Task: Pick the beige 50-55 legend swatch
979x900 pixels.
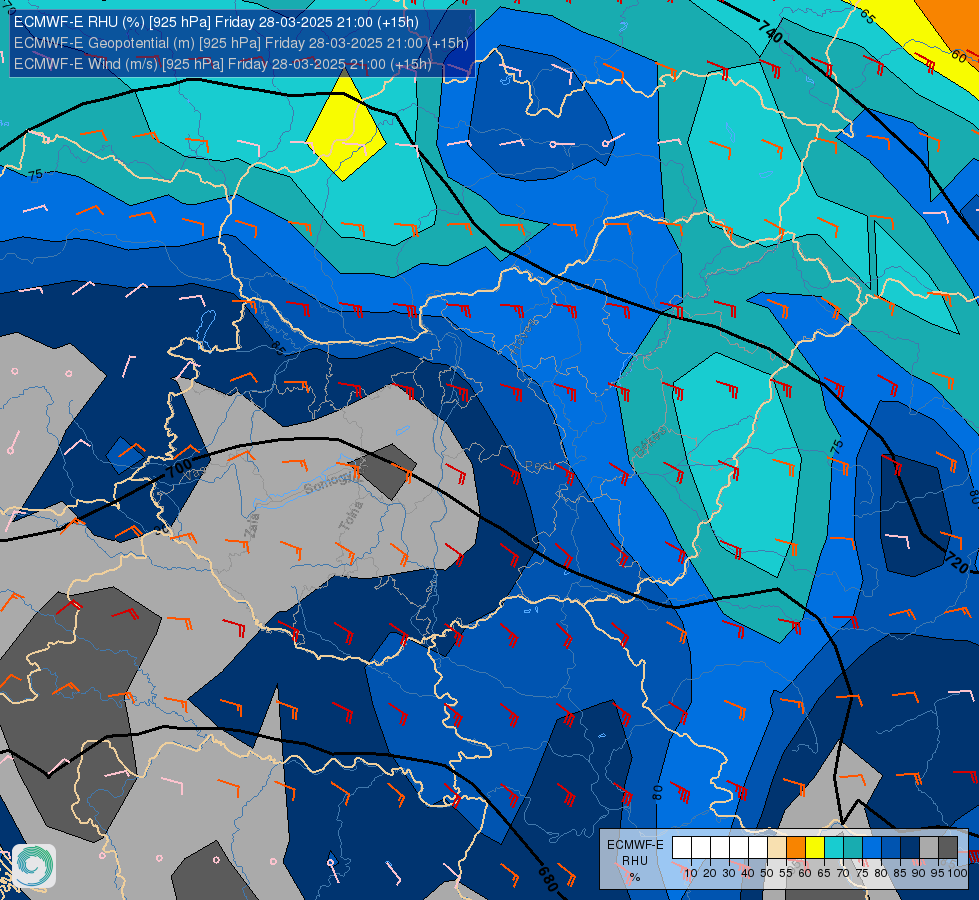Action: pos(777,848)
